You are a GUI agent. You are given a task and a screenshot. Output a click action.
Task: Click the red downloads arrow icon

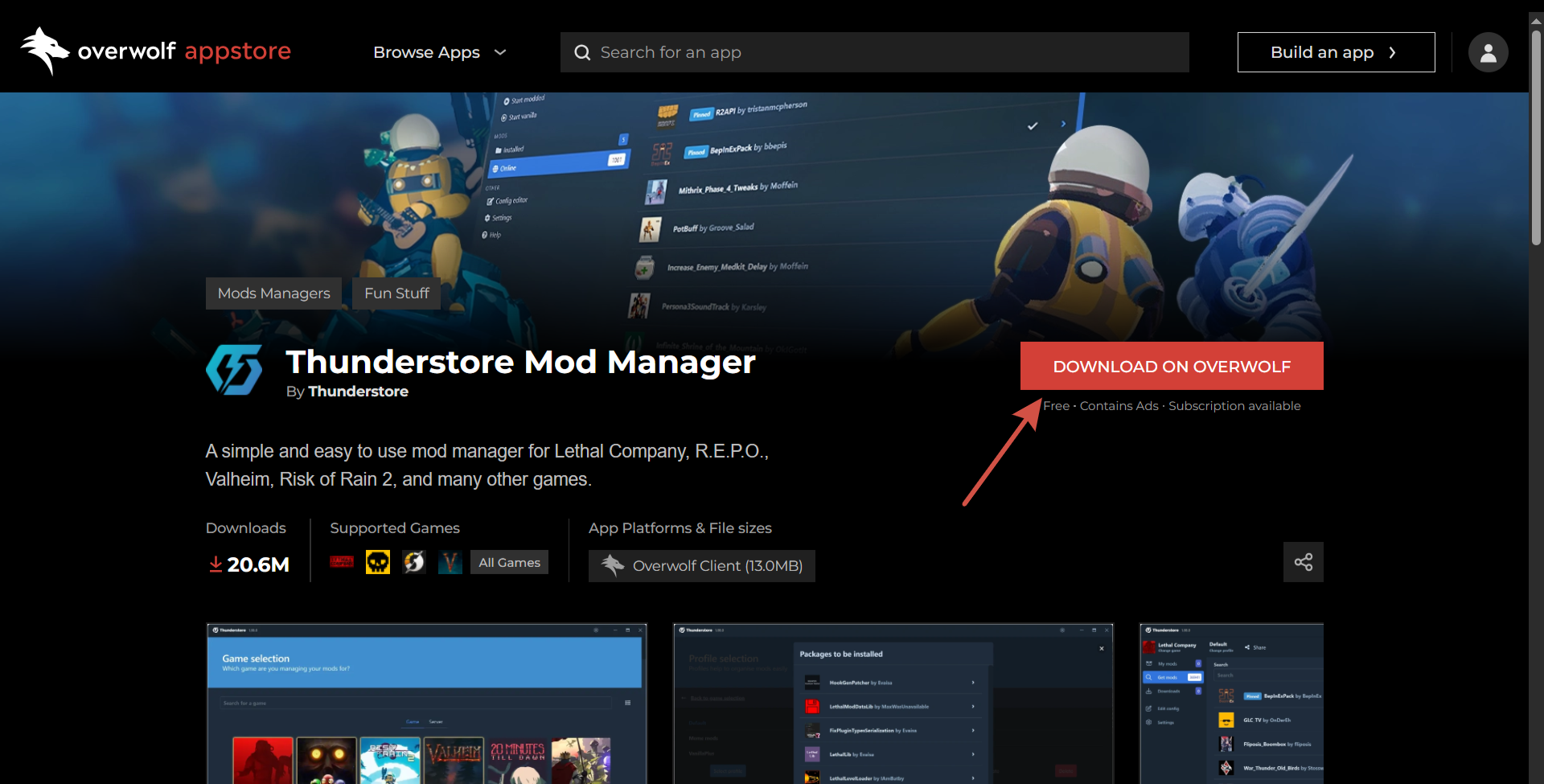coord(216,564)
